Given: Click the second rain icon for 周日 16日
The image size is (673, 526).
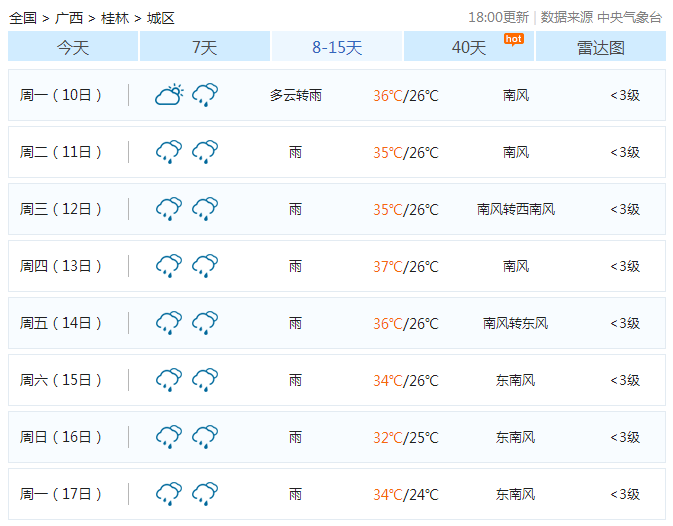Looking at the screenshot, I should [205, 437].
